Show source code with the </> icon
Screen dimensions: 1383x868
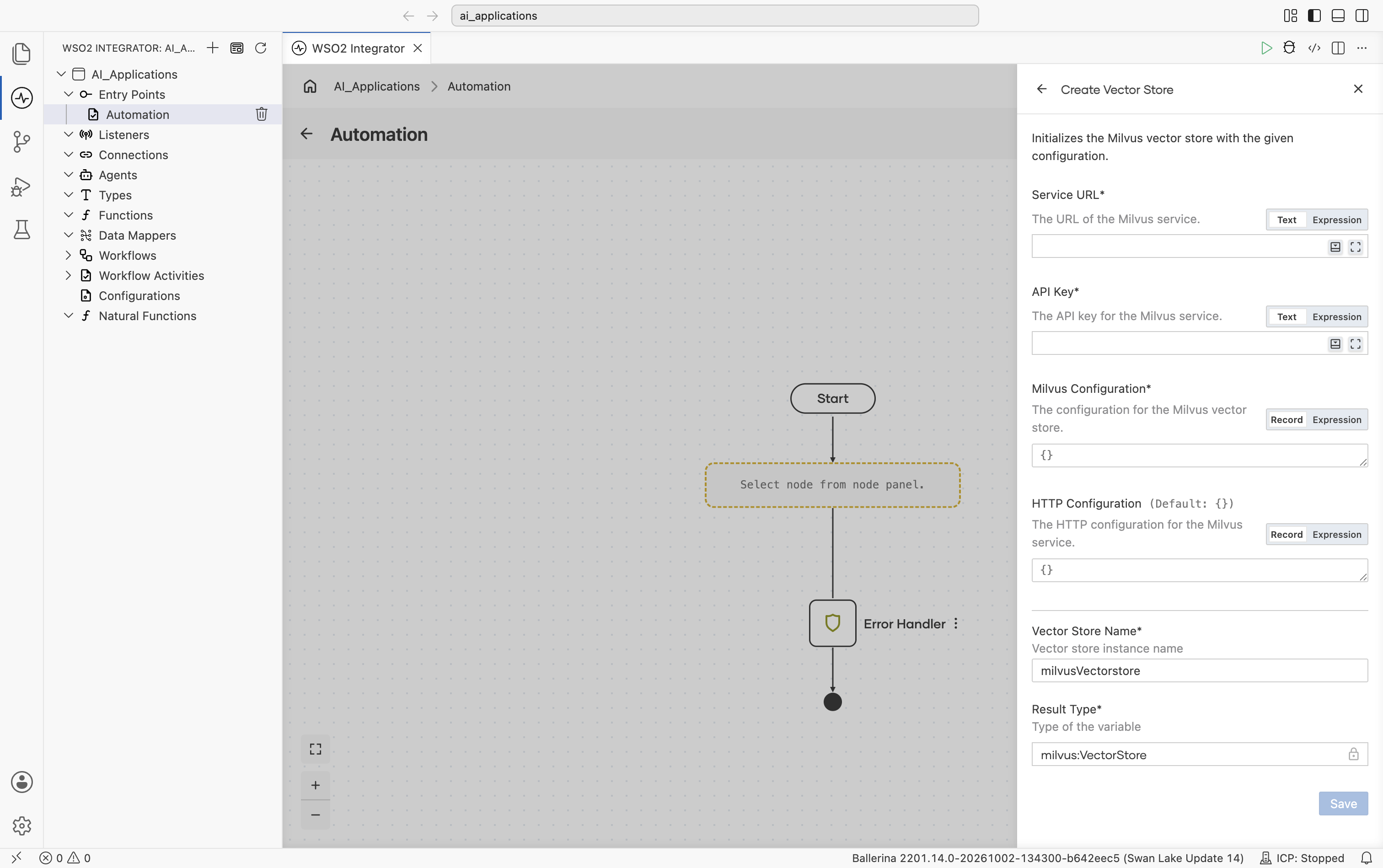click(1314, 48)
